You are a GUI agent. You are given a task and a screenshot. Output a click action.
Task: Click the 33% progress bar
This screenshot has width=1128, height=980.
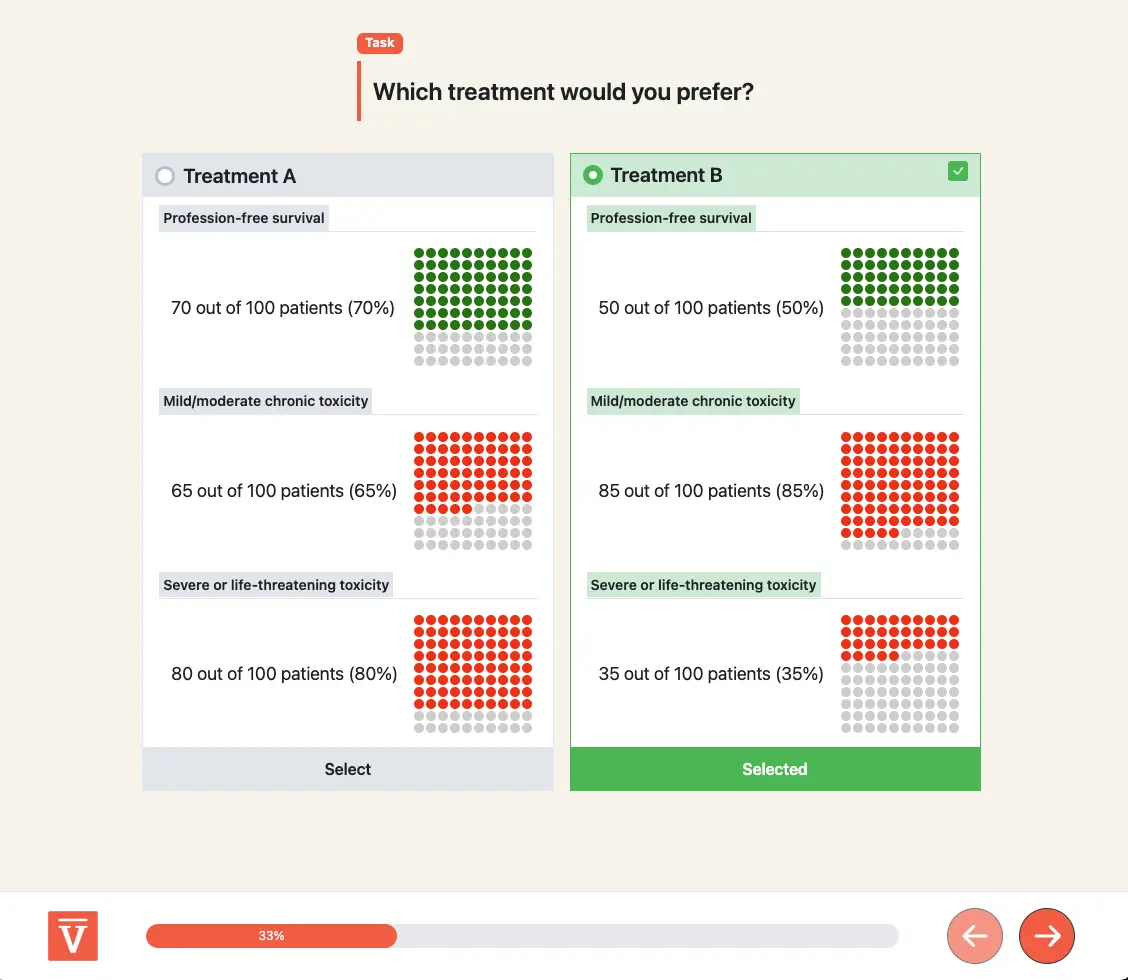pyautogui.click(x=521, y=936)
